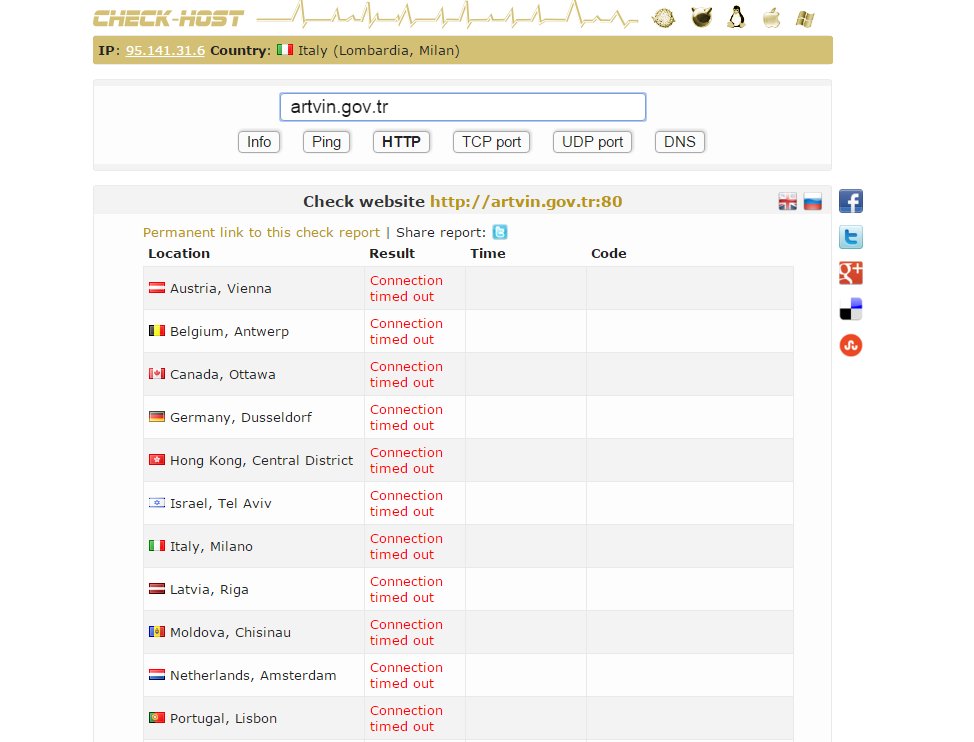The height and width of the screenshot is (742, 974).
Task: Share on Twitter from the sidebar
Action: pos(851,237)
